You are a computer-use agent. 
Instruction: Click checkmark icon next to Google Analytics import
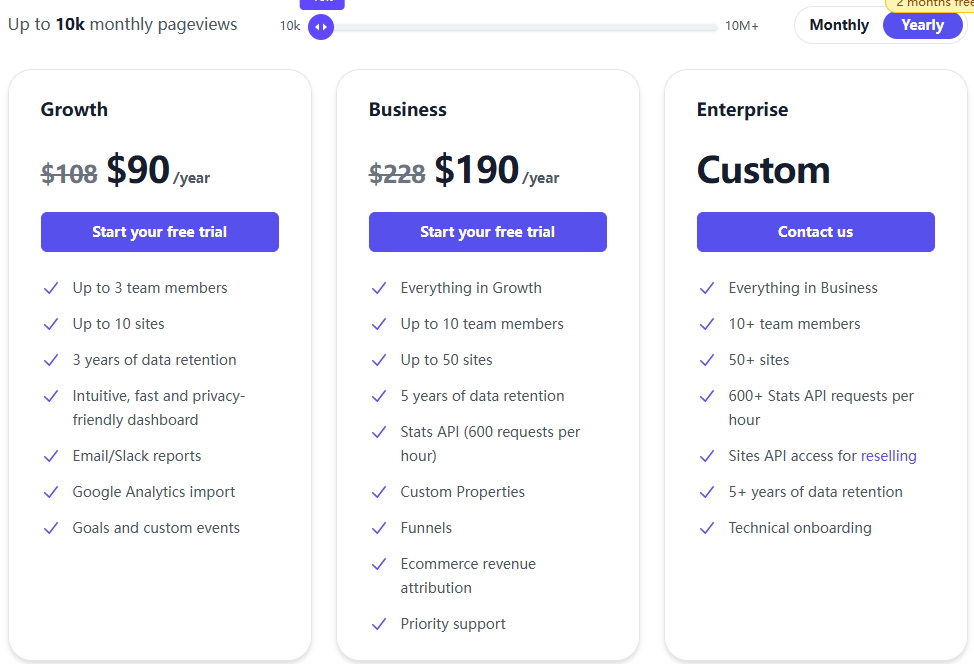[x=51, y=492]
